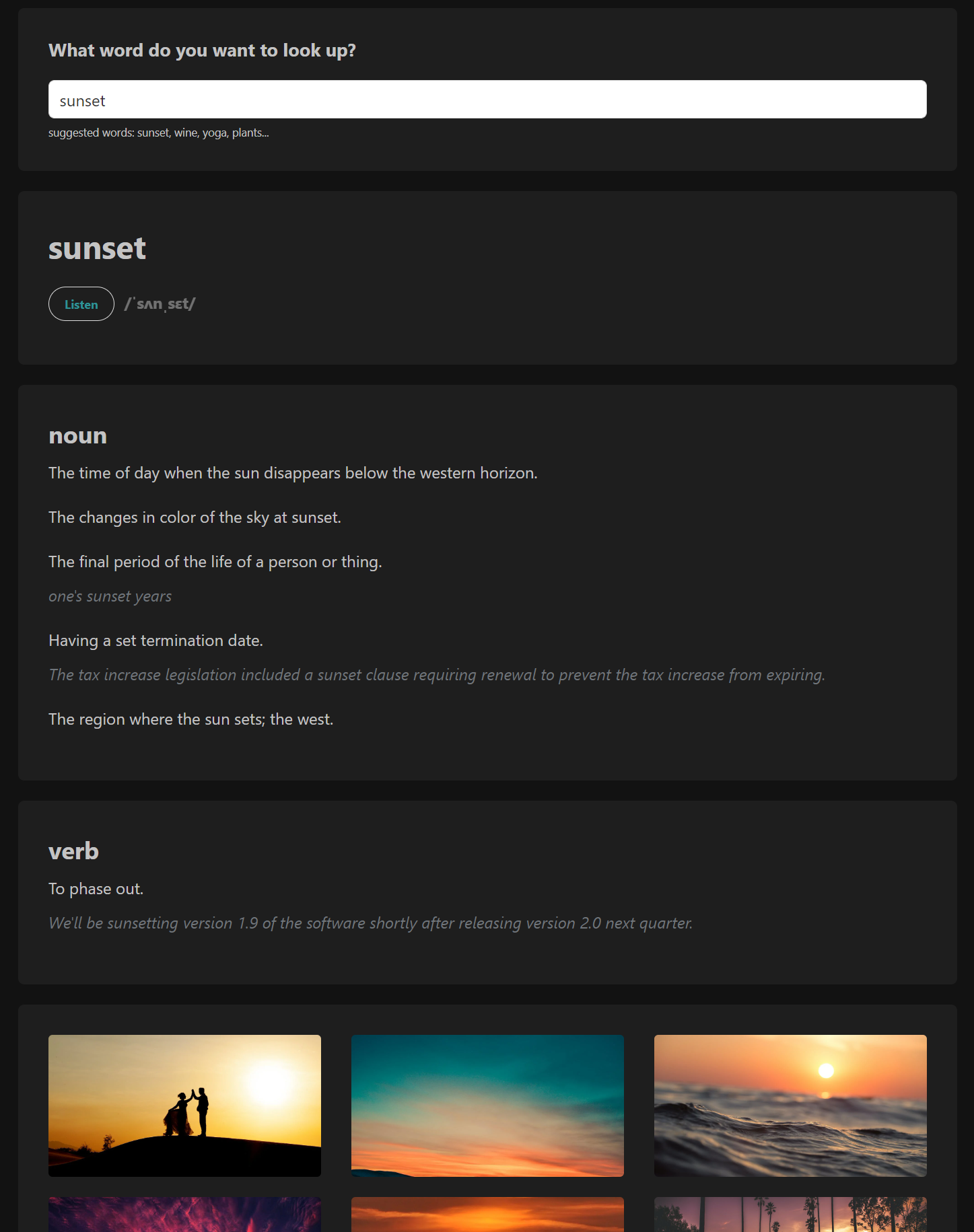The width and height of the screenshot is (974, 1232).
Task: Click the large sunset word heading
Action: [97, 248]
